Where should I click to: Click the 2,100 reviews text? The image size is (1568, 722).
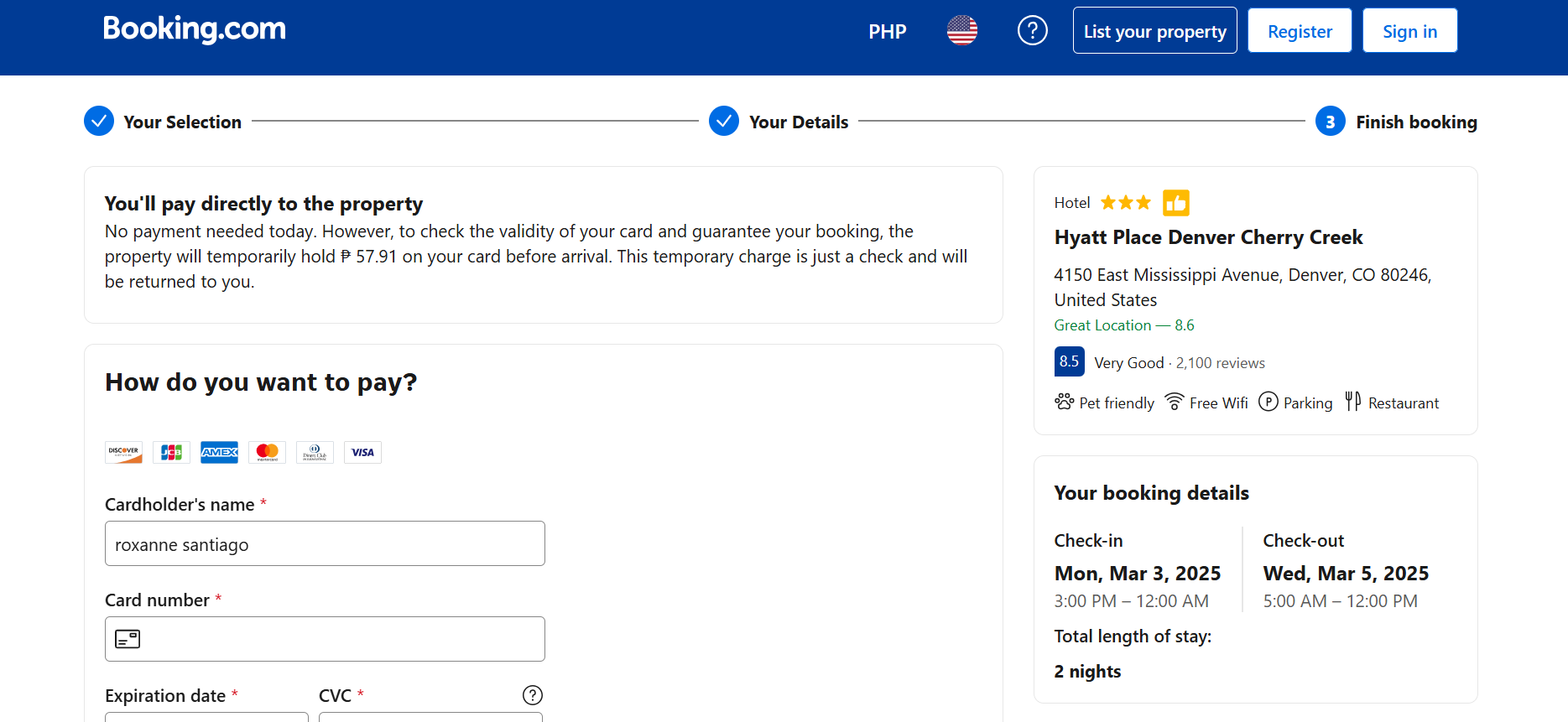(x=1221, y=363)
